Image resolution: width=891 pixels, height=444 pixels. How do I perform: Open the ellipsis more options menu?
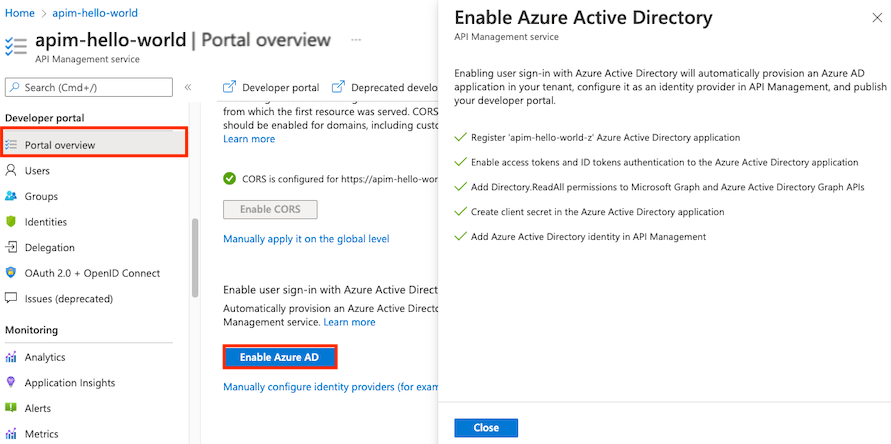click(356, 41)
